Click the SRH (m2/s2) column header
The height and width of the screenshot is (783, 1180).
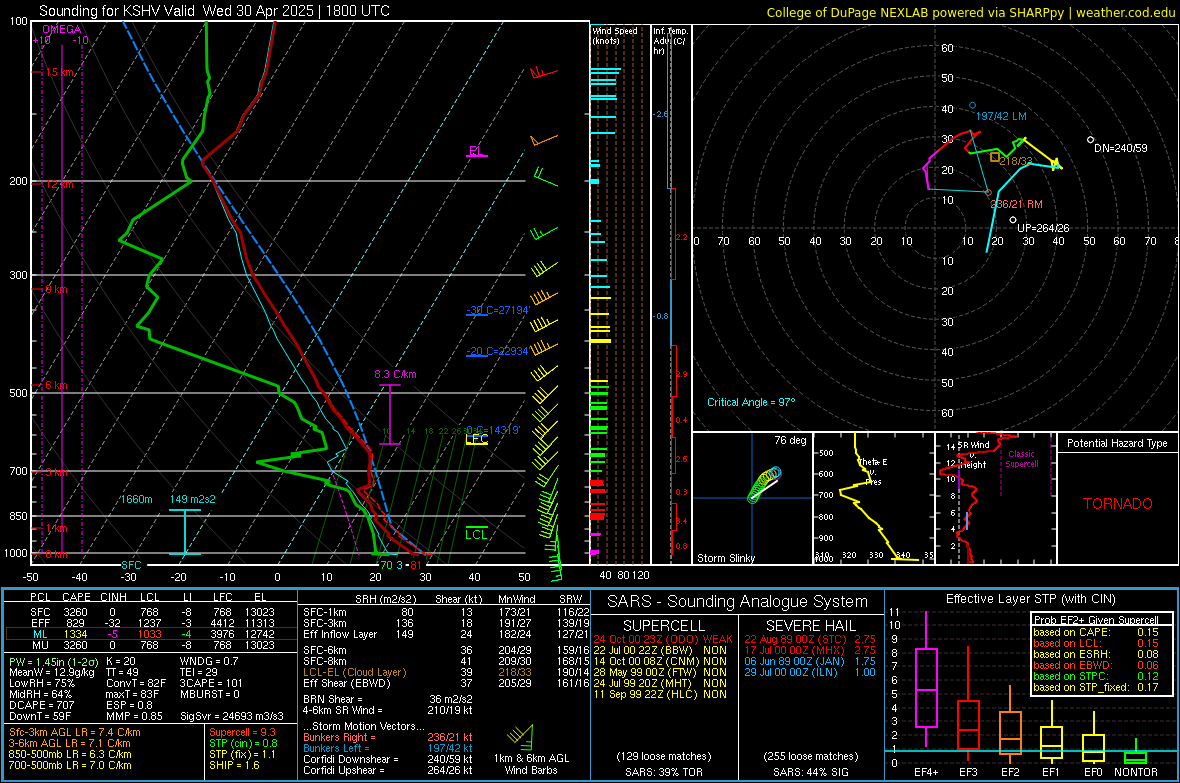tap(387, 599)
